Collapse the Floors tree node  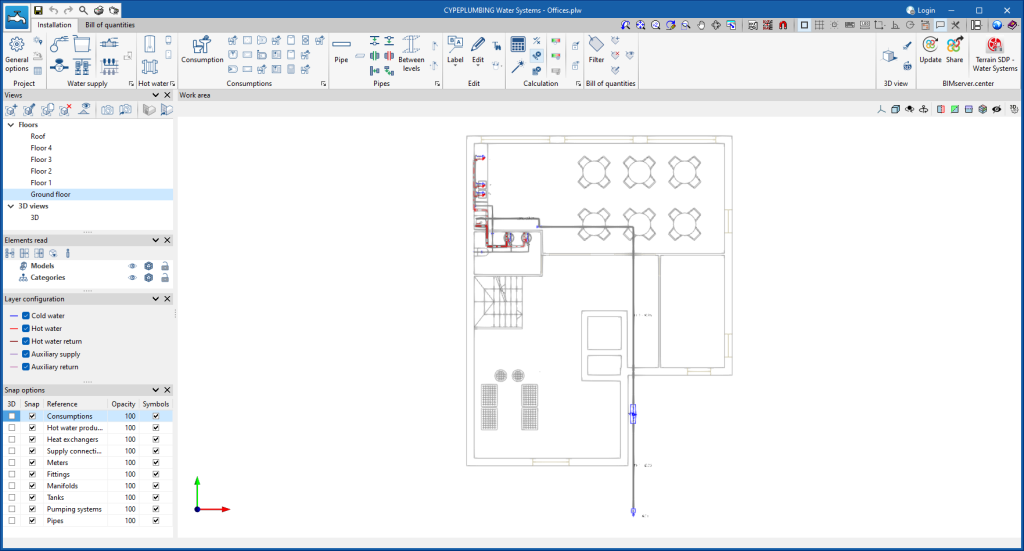10,125
